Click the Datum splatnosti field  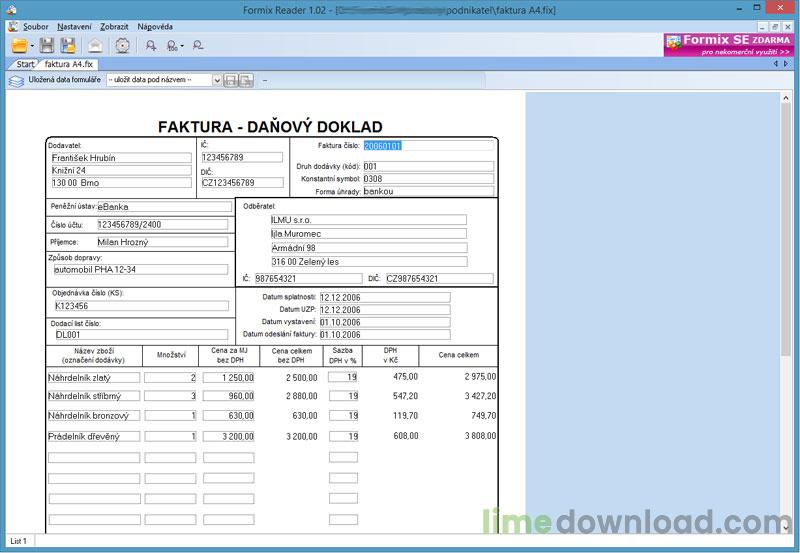pos(385,297)
